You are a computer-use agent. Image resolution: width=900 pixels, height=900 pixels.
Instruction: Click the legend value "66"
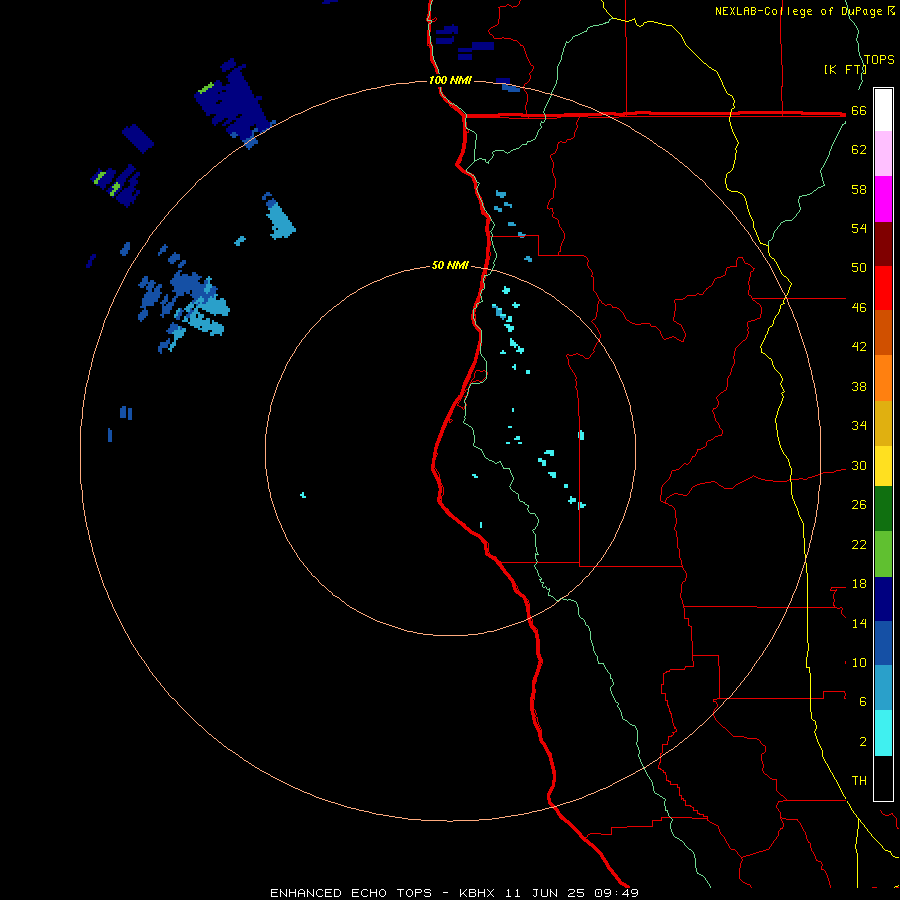(859, 111)
